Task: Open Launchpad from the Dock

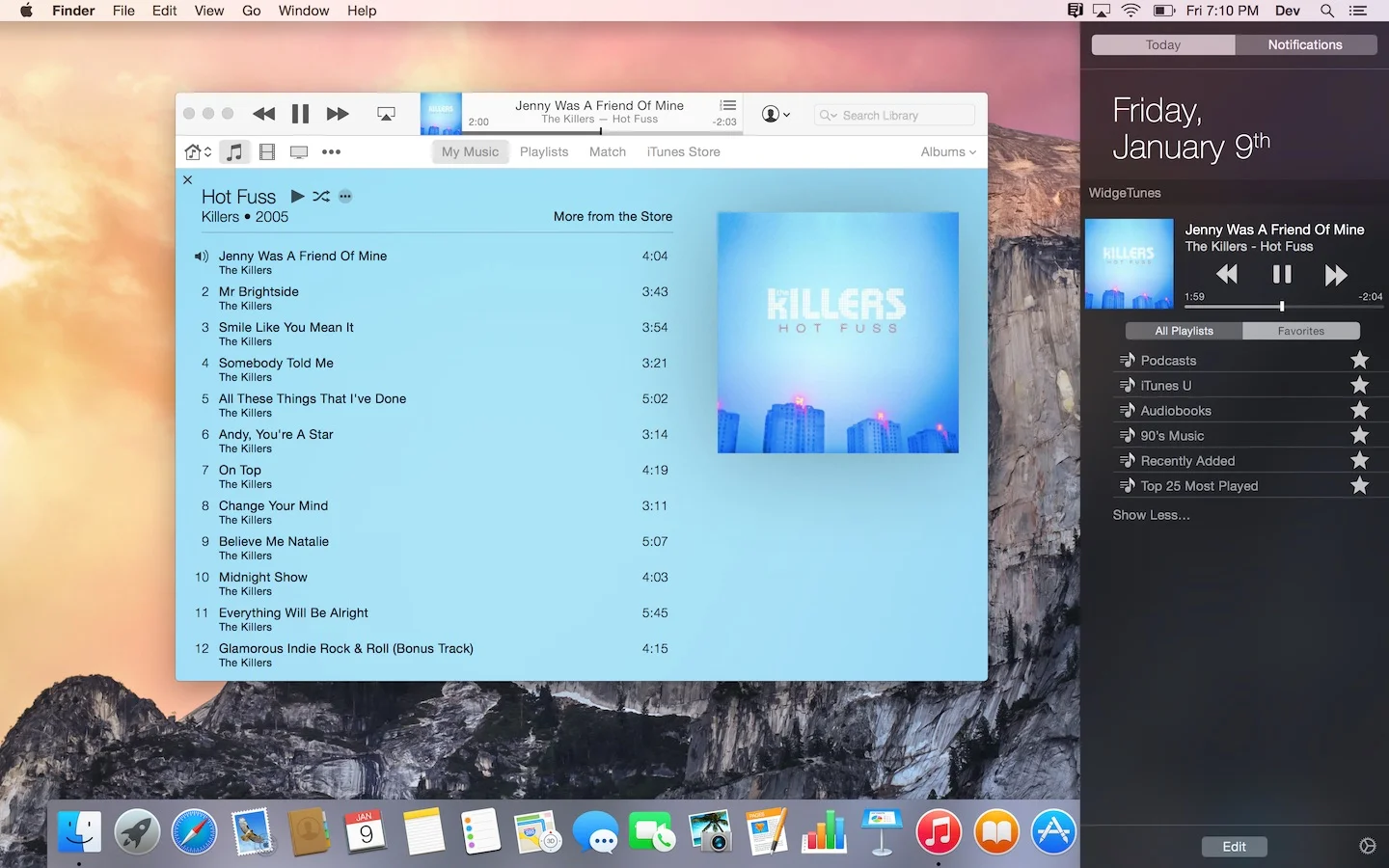Action: tap(137, 831)
